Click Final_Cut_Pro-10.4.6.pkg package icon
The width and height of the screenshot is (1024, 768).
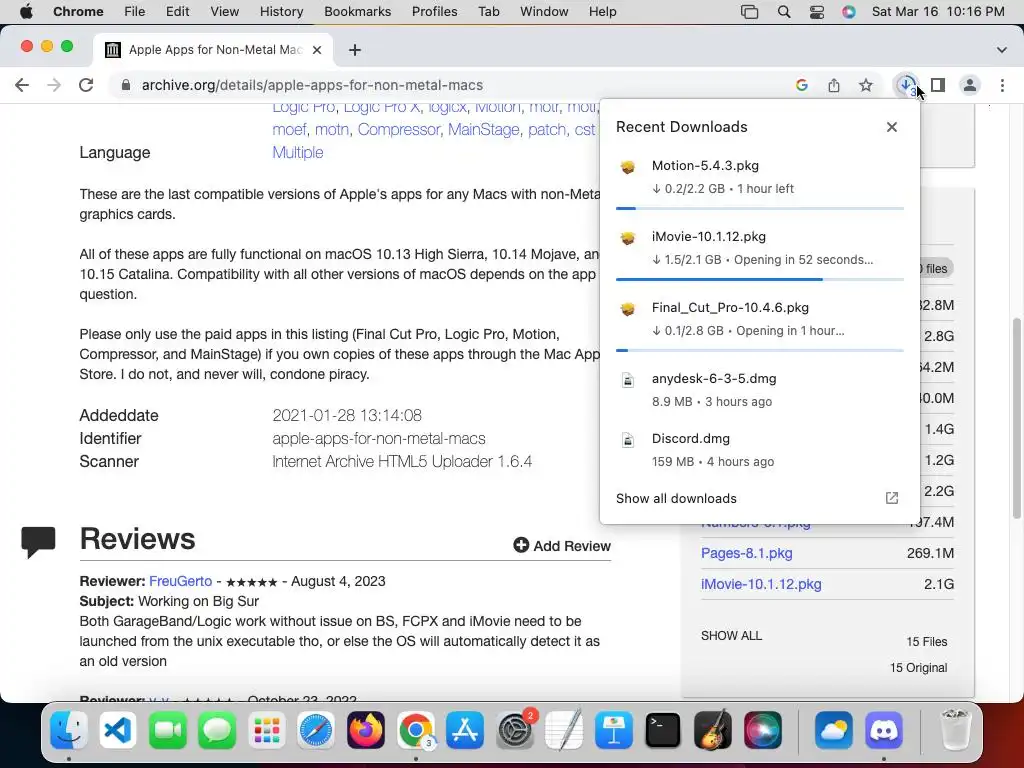[x=628, y=309]
